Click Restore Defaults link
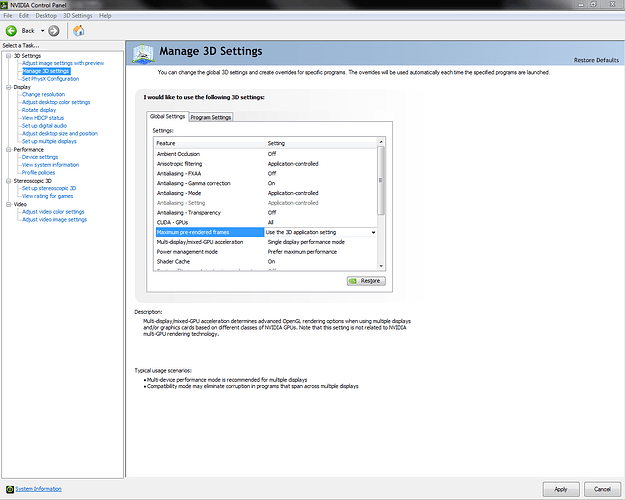This screenshot has width=625, height=500. pyautogui.click(x=596, y=60)
